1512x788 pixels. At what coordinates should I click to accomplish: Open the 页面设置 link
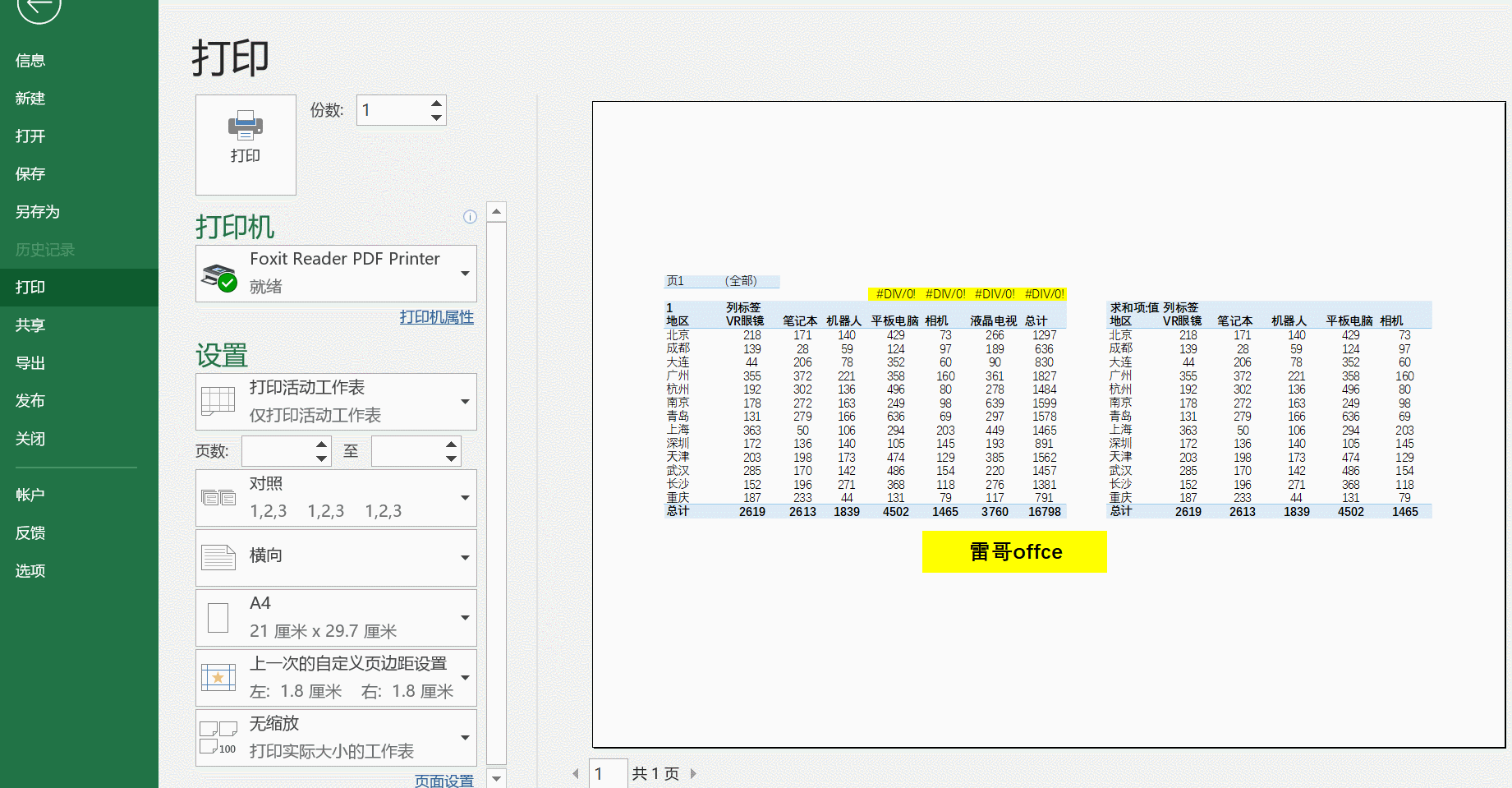point(443,781)
